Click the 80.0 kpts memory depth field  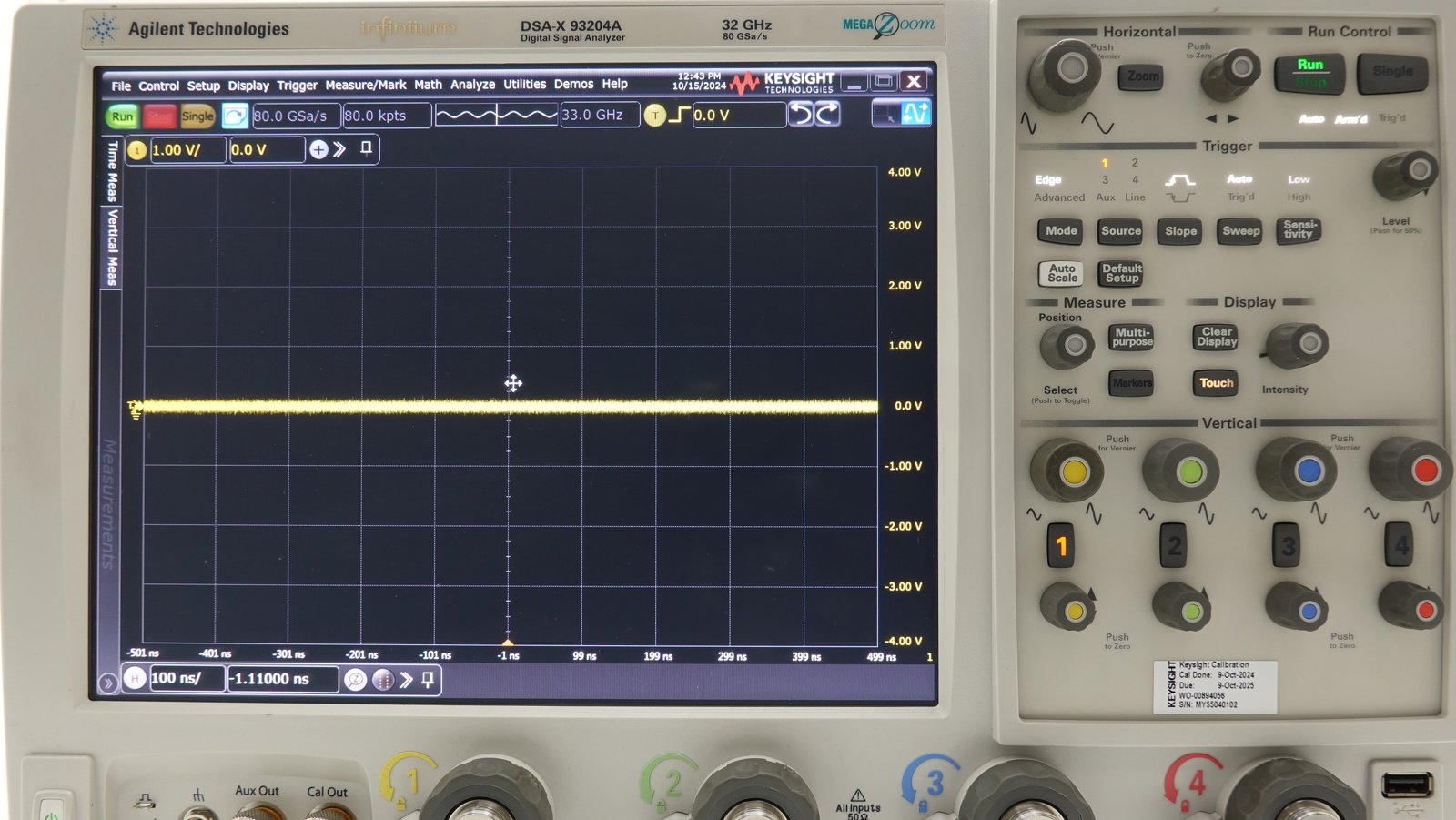387,116
